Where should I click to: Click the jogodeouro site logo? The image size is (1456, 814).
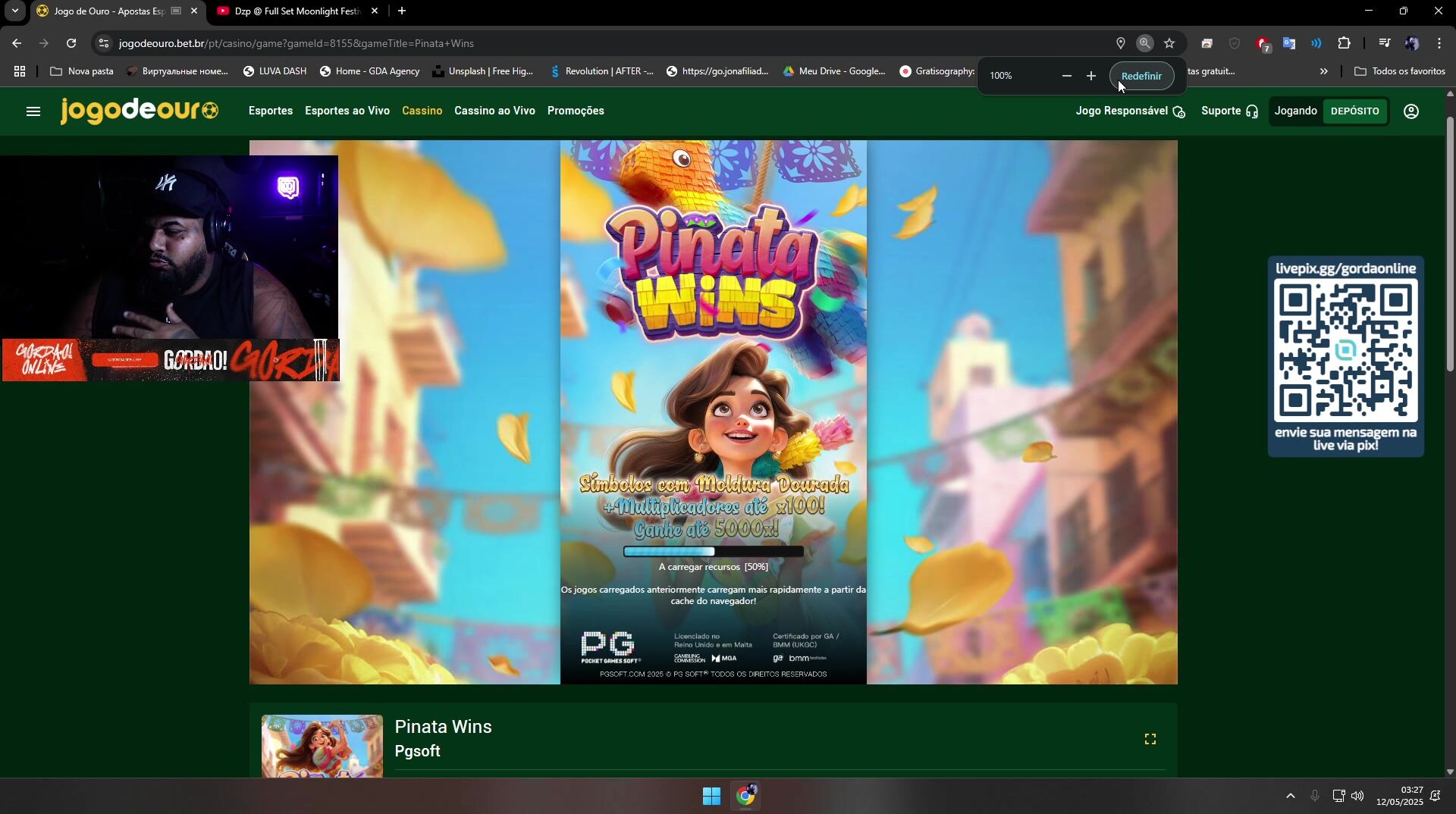[140, 111]
